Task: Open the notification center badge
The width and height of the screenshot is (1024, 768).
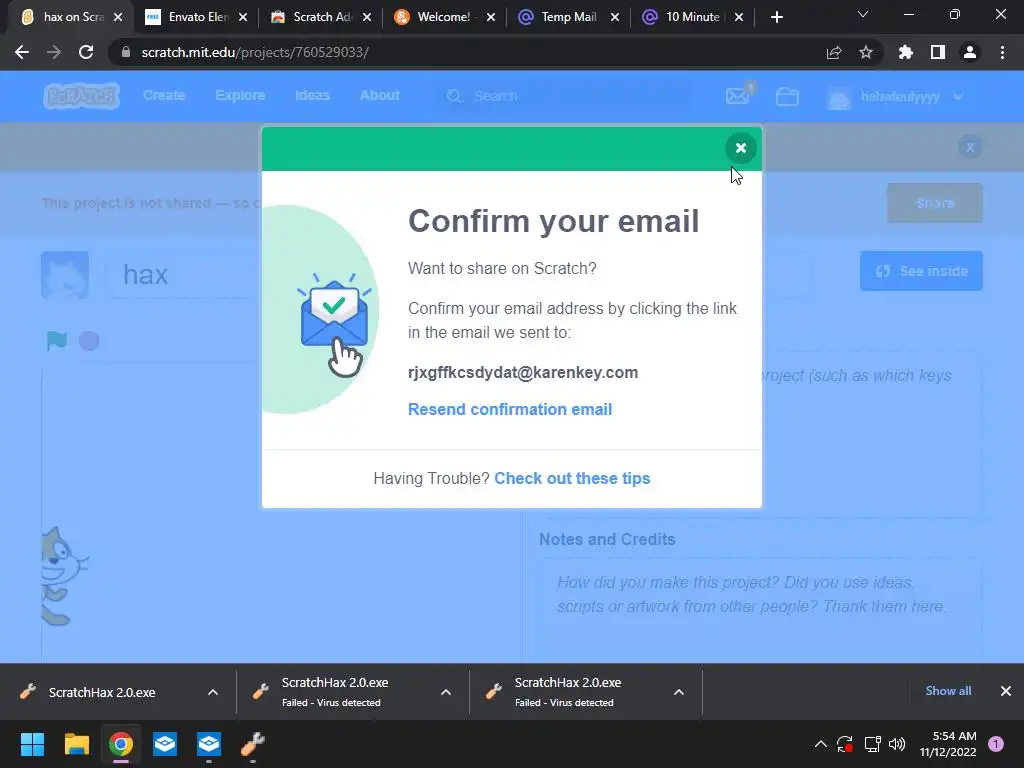Action: tap(996, 744)
